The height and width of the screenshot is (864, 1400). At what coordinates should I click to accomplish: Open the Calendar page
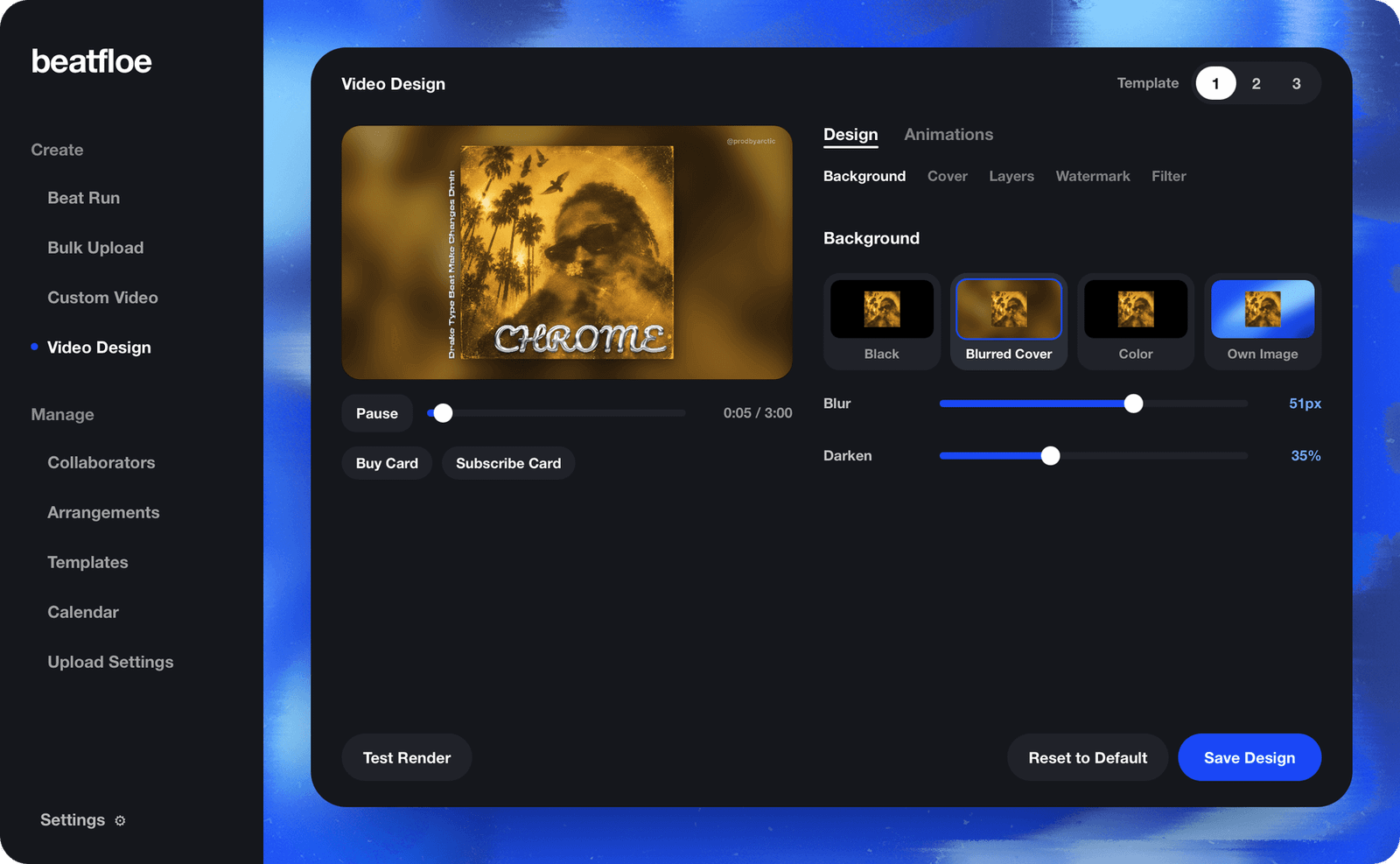(x=83, y=612)
